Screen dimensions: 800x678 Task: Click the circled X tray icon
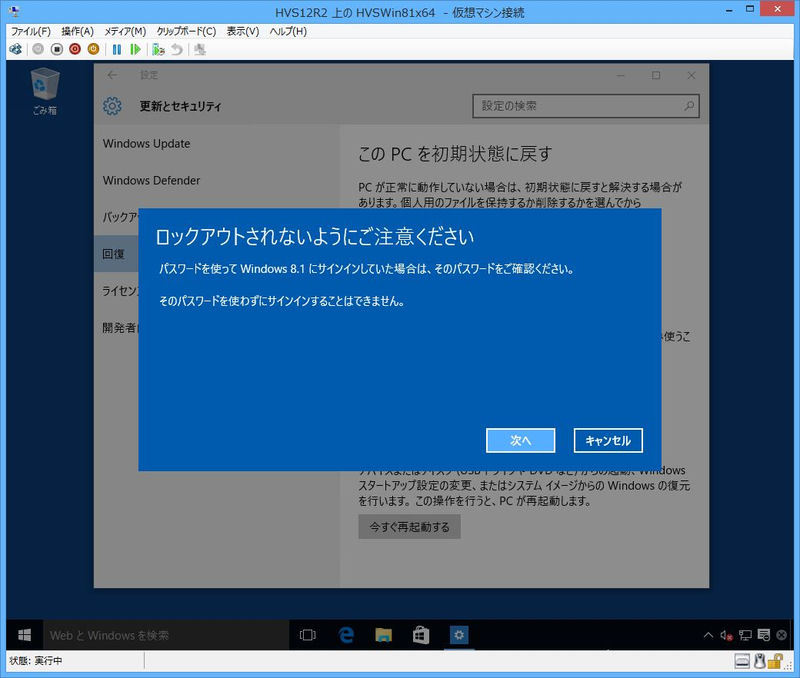point(781,635)
